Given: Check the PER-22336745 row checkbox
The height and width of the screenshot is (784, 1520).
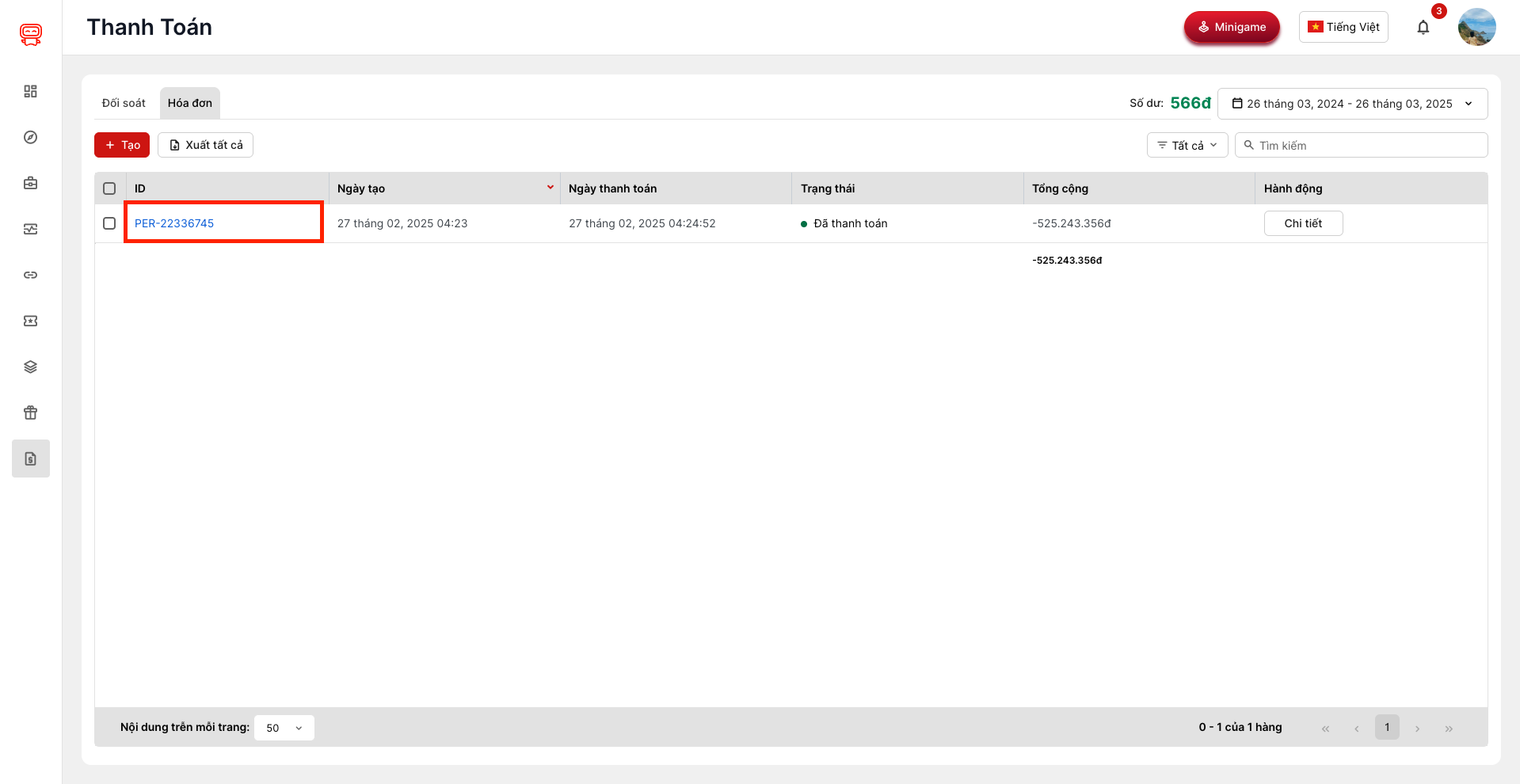Looking at the screenshot, I should [109, 223].
